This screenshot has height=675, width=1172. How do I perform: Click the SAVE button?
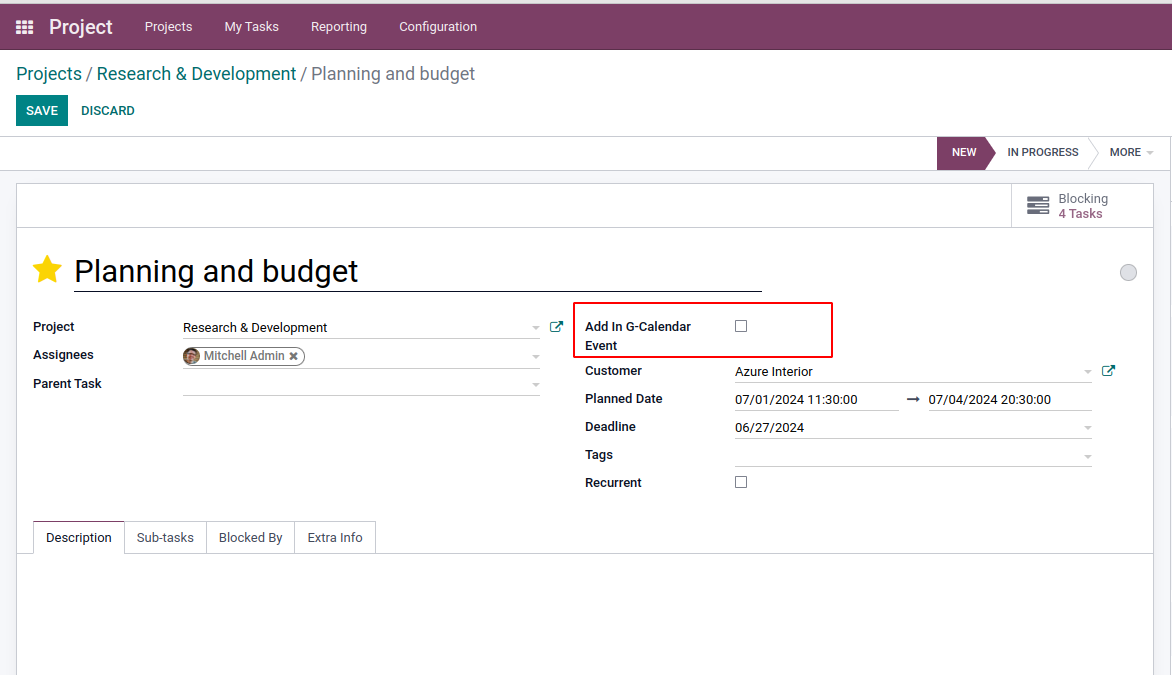tap(42, 111)
